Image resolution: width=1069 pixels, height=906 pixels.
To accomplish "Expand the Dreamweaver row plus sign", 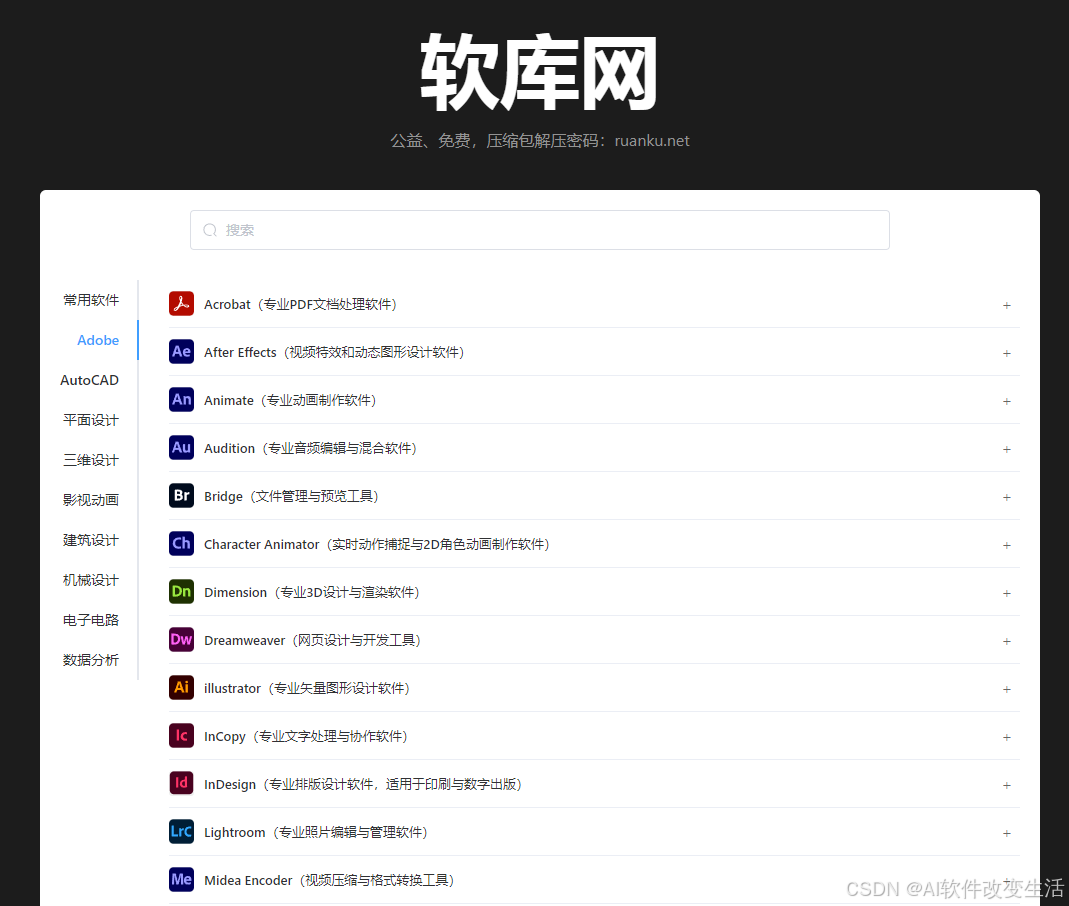I will click(x=1006, y=641).
